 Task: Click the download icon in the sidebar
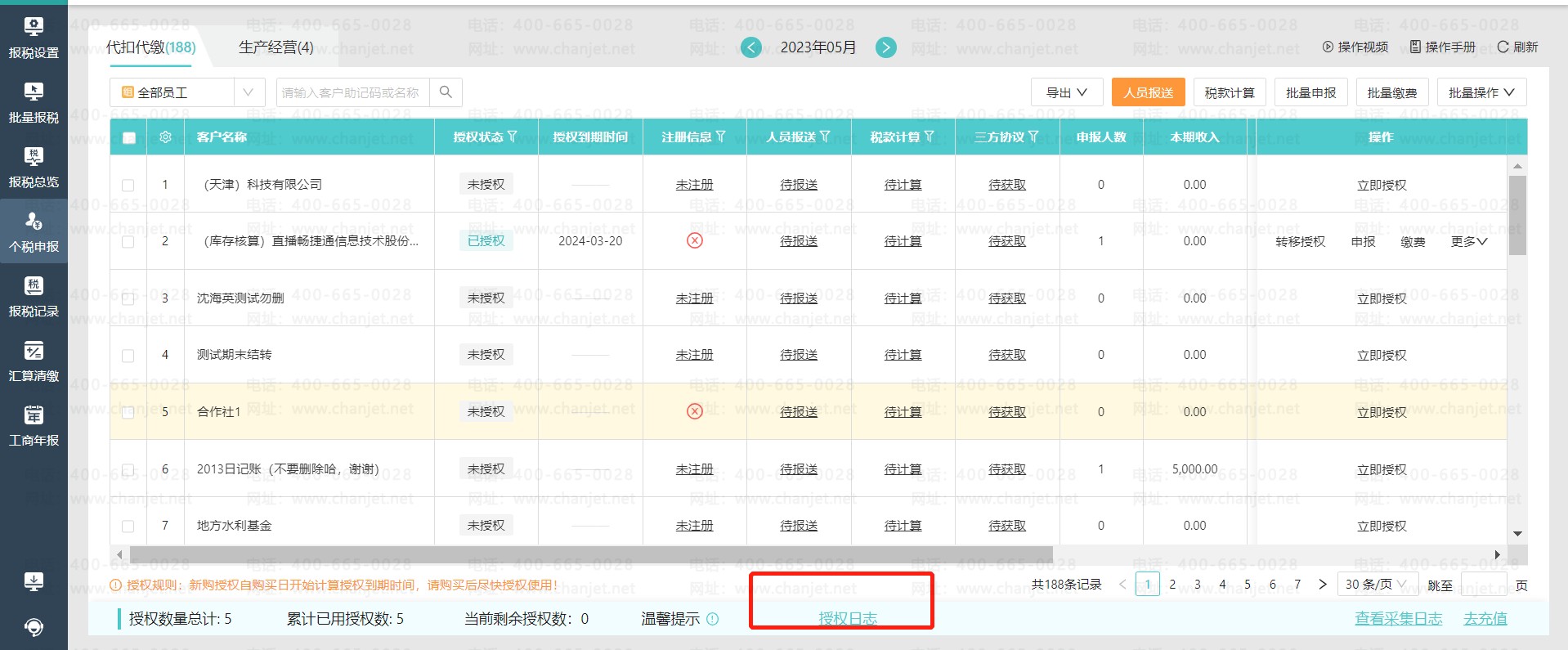[34, 581]
